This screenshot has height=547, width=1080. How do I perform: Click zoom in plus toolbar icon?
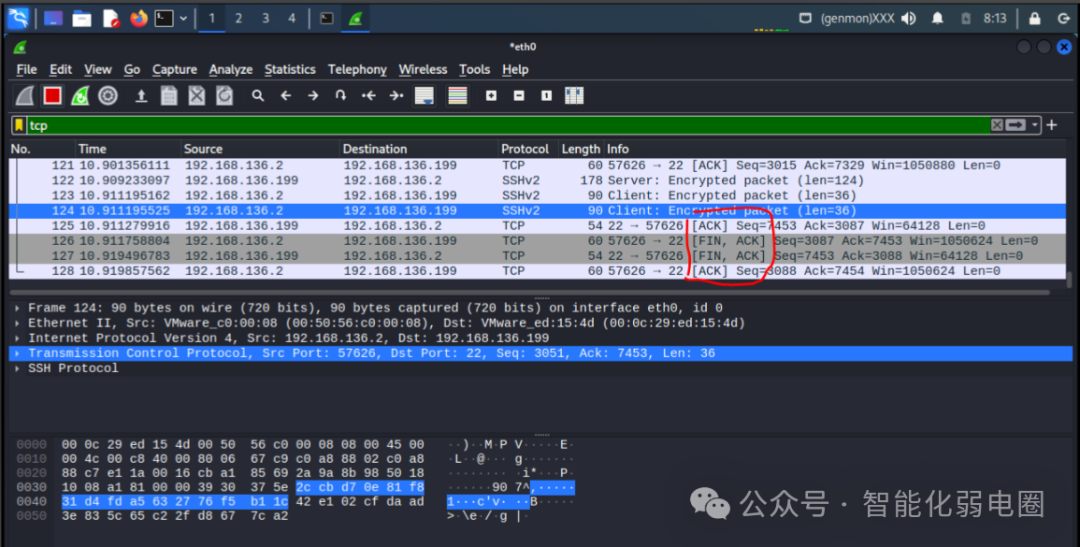point(491,96)
